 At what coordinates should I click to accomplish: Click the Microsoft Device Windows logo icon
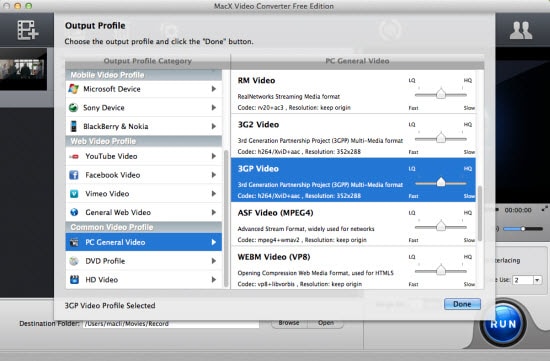click(x=74, y=89)
